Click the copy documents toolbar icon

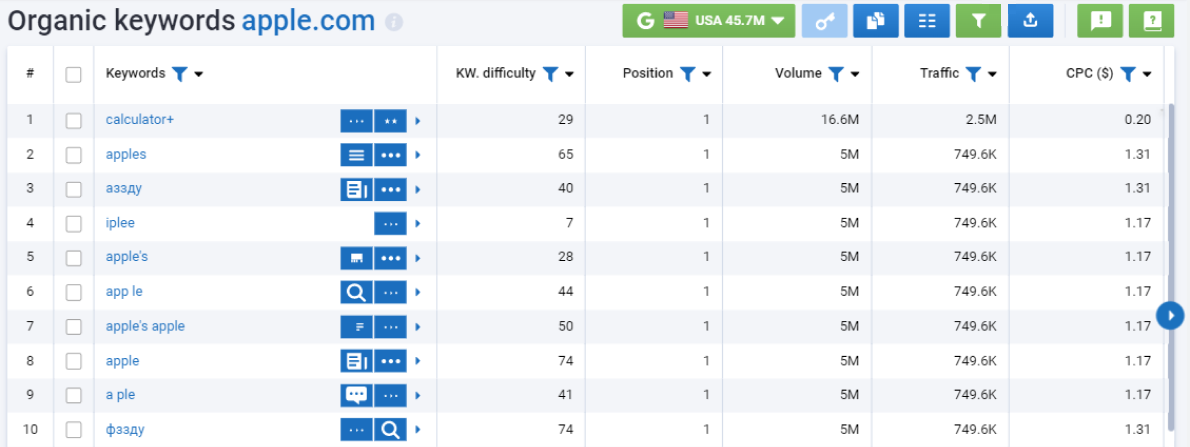[x=876, y=20]
